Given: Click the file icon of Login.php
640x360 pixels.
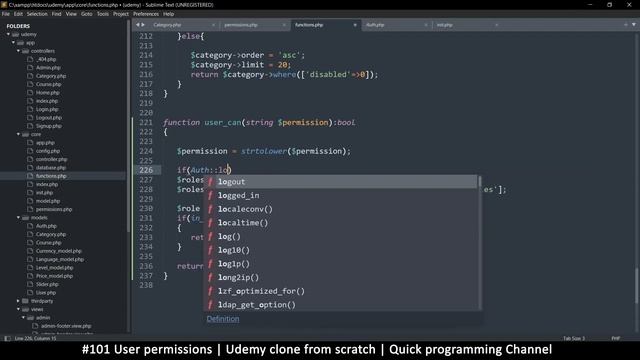Looking at the screenshot, I should (30, 109).
